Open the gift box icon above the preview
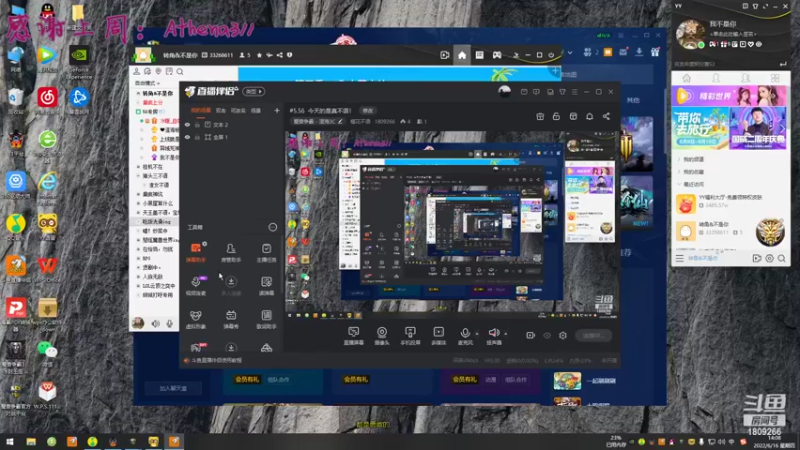 coord(540,116)
